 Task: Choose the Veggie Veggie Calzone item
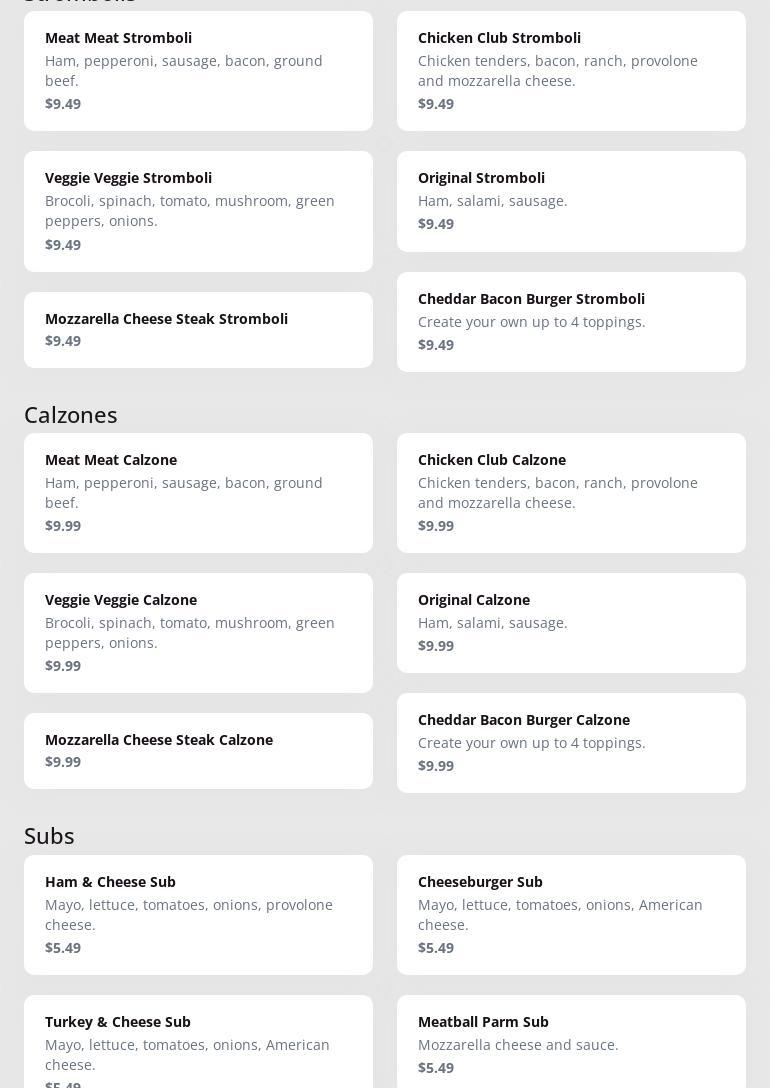click(x=198, y=633)
